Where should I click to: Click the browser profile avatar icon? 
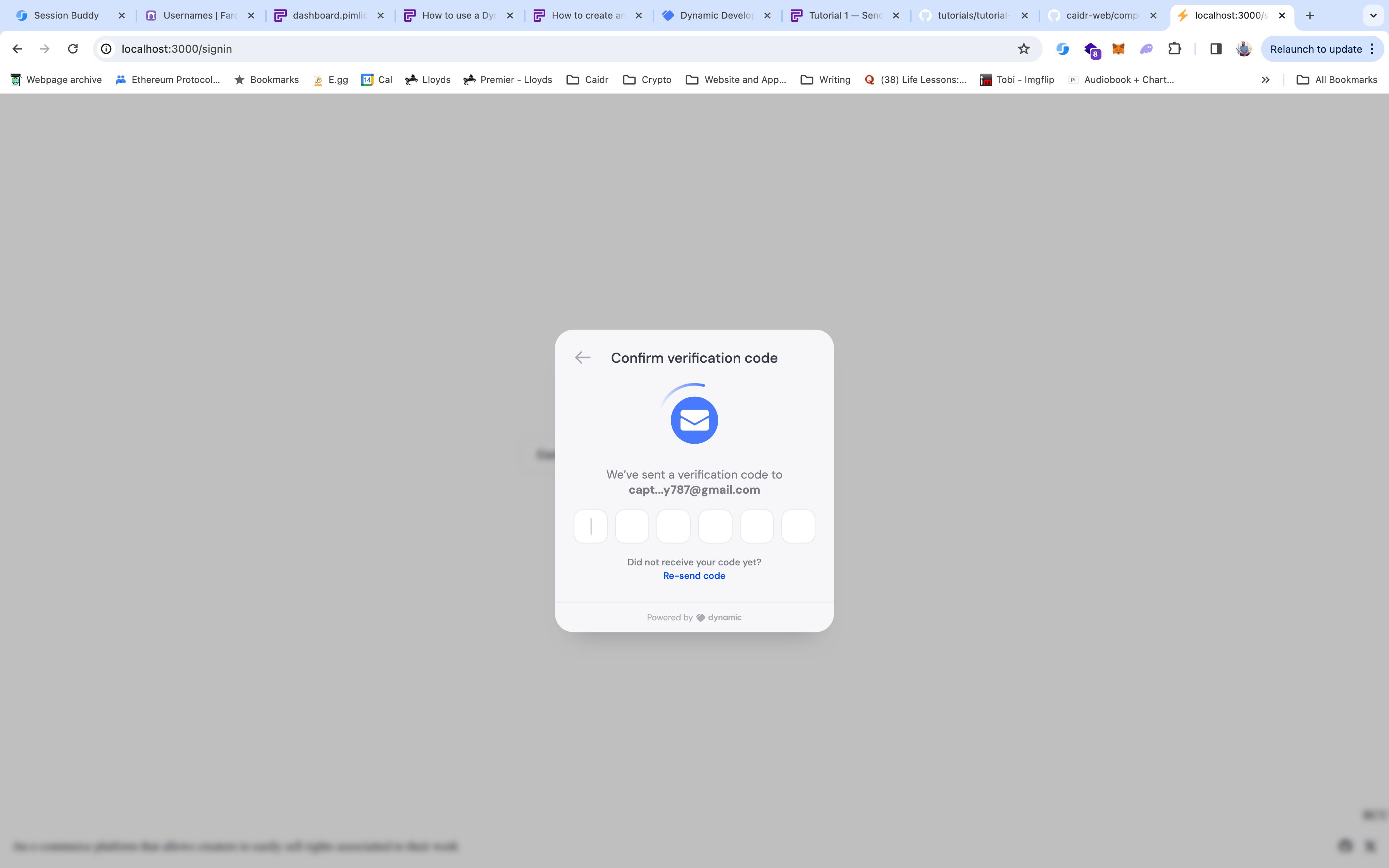pos(1244,48)
